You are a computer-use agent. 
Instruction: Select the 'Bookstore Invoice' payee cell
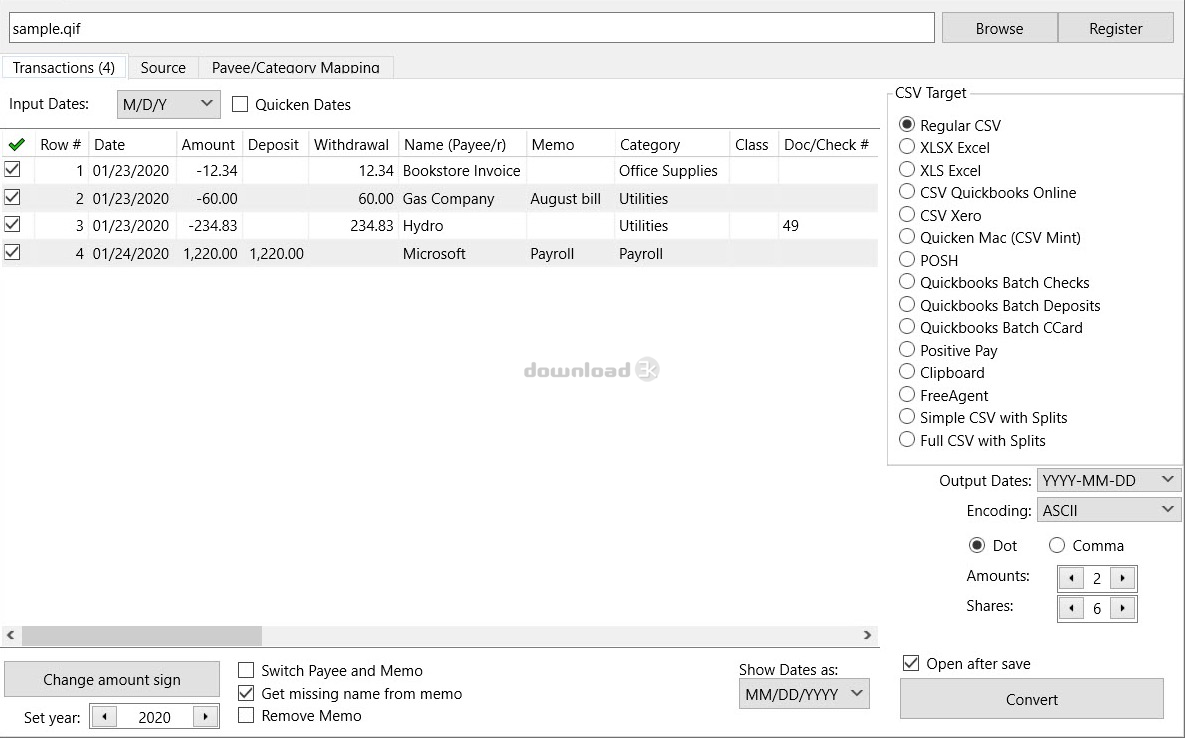[461, 171]
